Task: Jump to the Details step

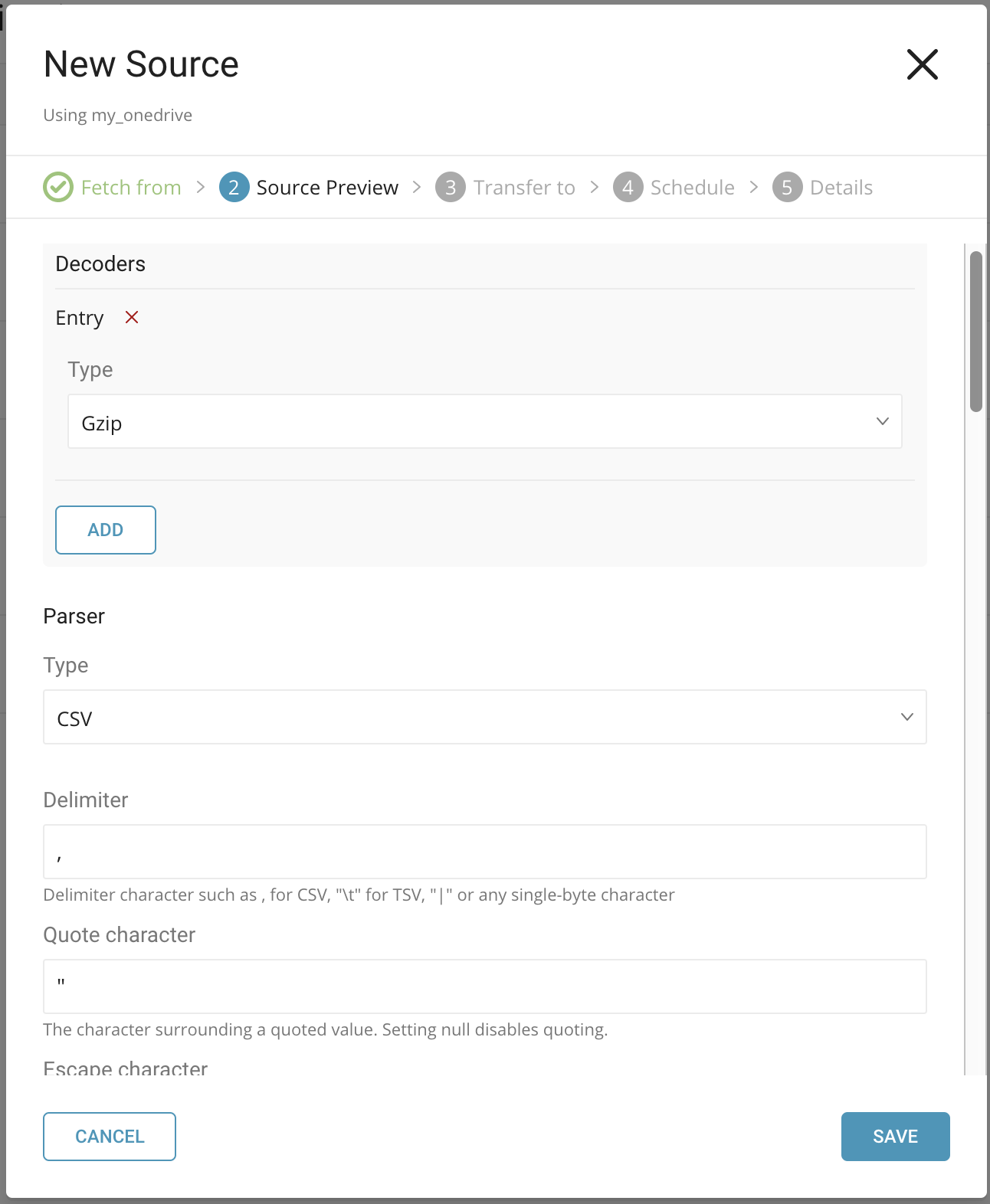Action: [841, 188]
